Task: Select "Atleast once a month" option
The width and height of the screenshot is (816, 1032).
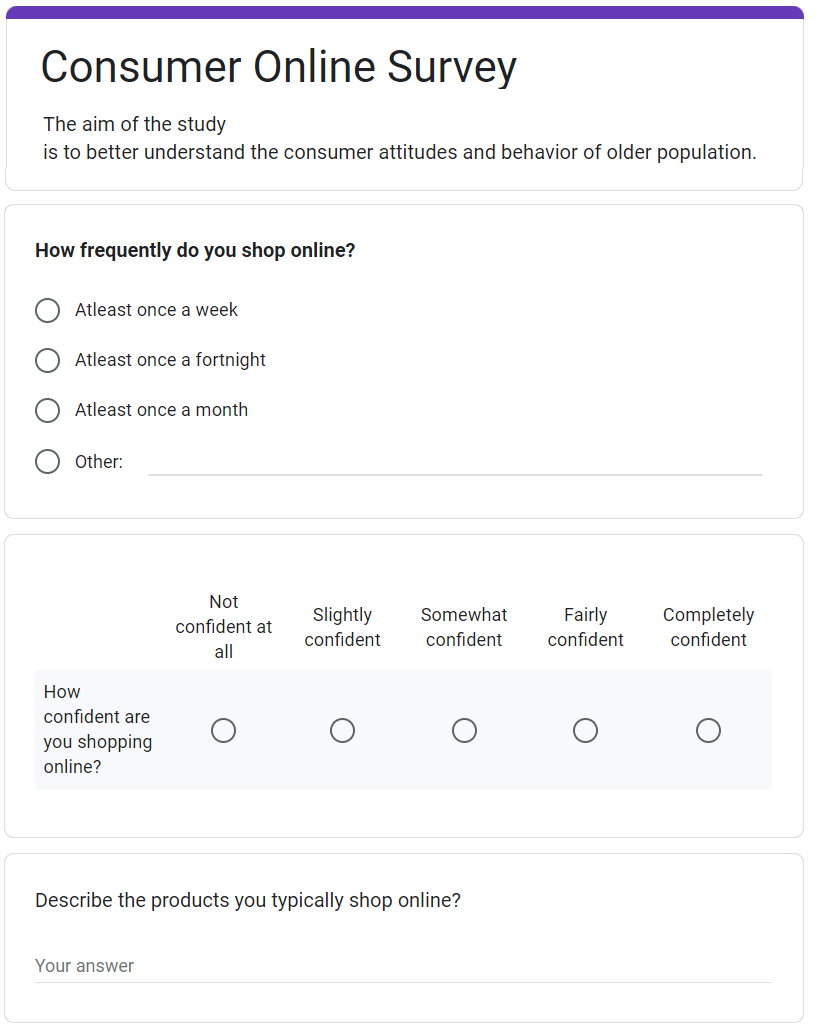Action: tap(47, 410)
